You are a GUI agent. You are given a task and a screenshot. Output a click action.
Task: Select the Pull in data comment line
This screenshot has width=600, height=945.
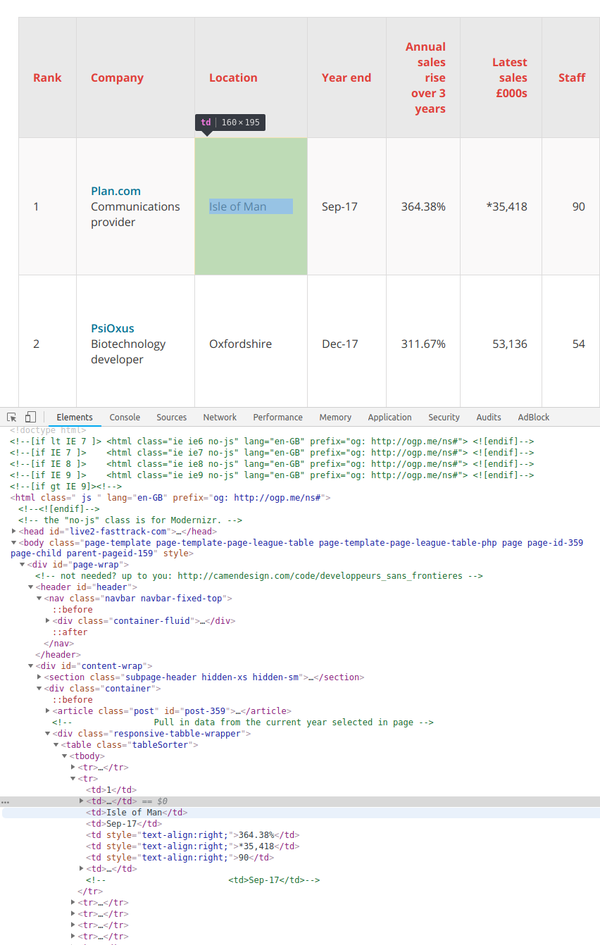pyautogui.click(x=243, y=722)
